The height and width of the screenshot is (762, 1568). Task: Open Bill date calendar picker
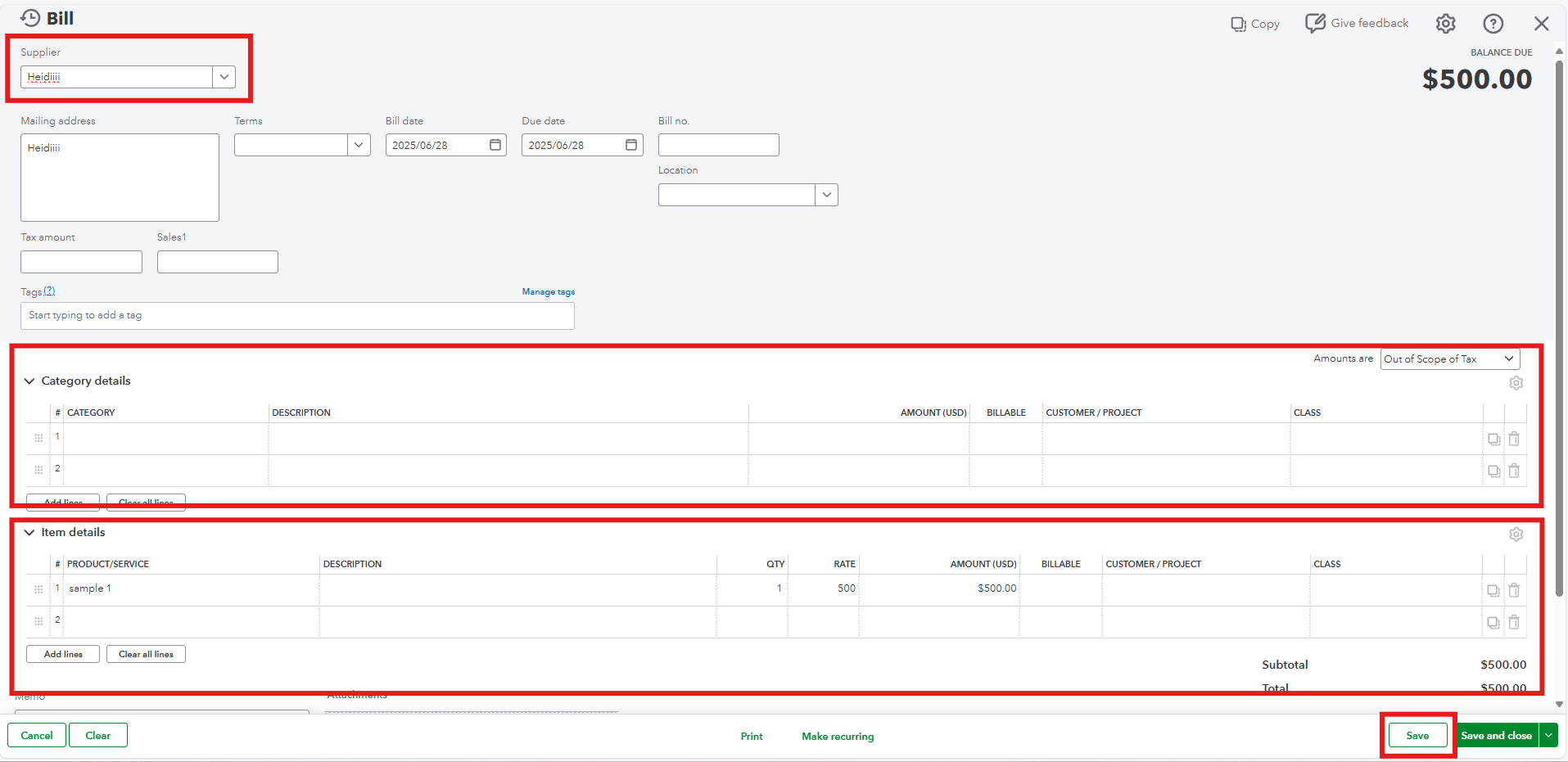tap(495, 145)
